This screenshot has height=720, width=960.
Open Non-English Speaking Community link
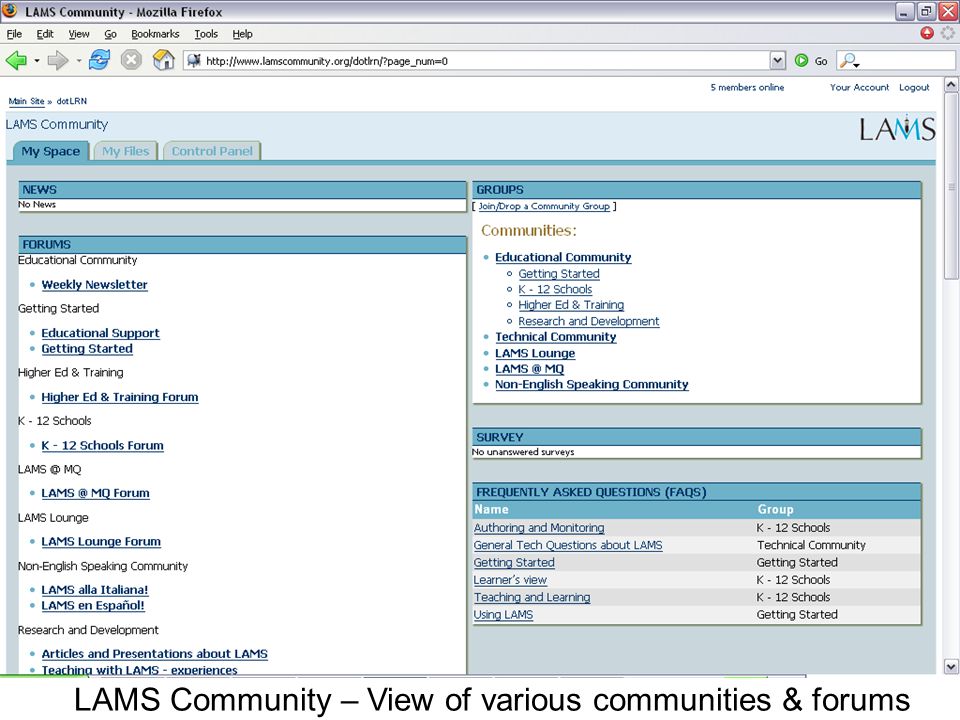[x=591, y=384]
